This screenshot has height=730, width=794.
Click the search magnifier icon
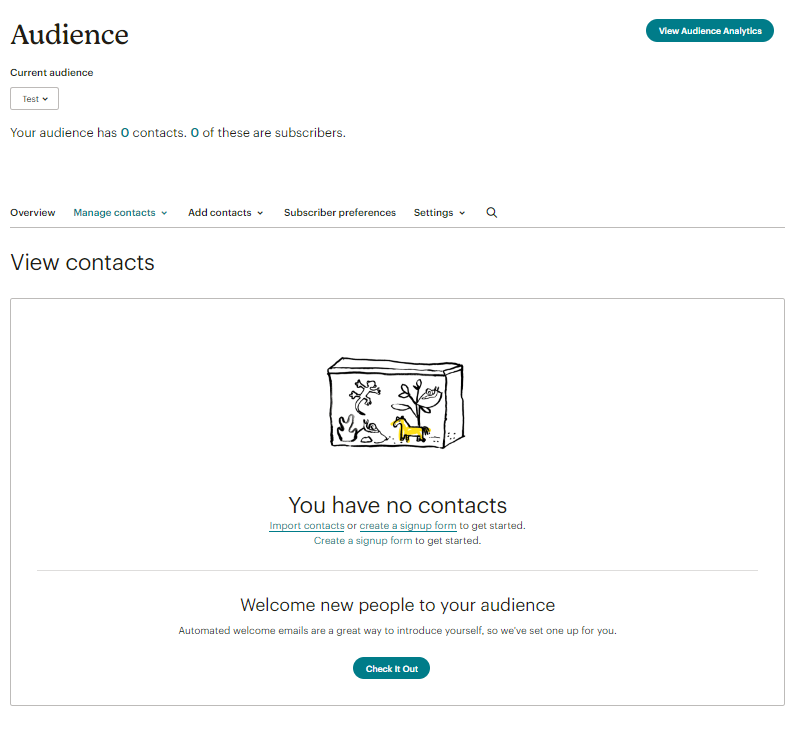tap(491, 213)
